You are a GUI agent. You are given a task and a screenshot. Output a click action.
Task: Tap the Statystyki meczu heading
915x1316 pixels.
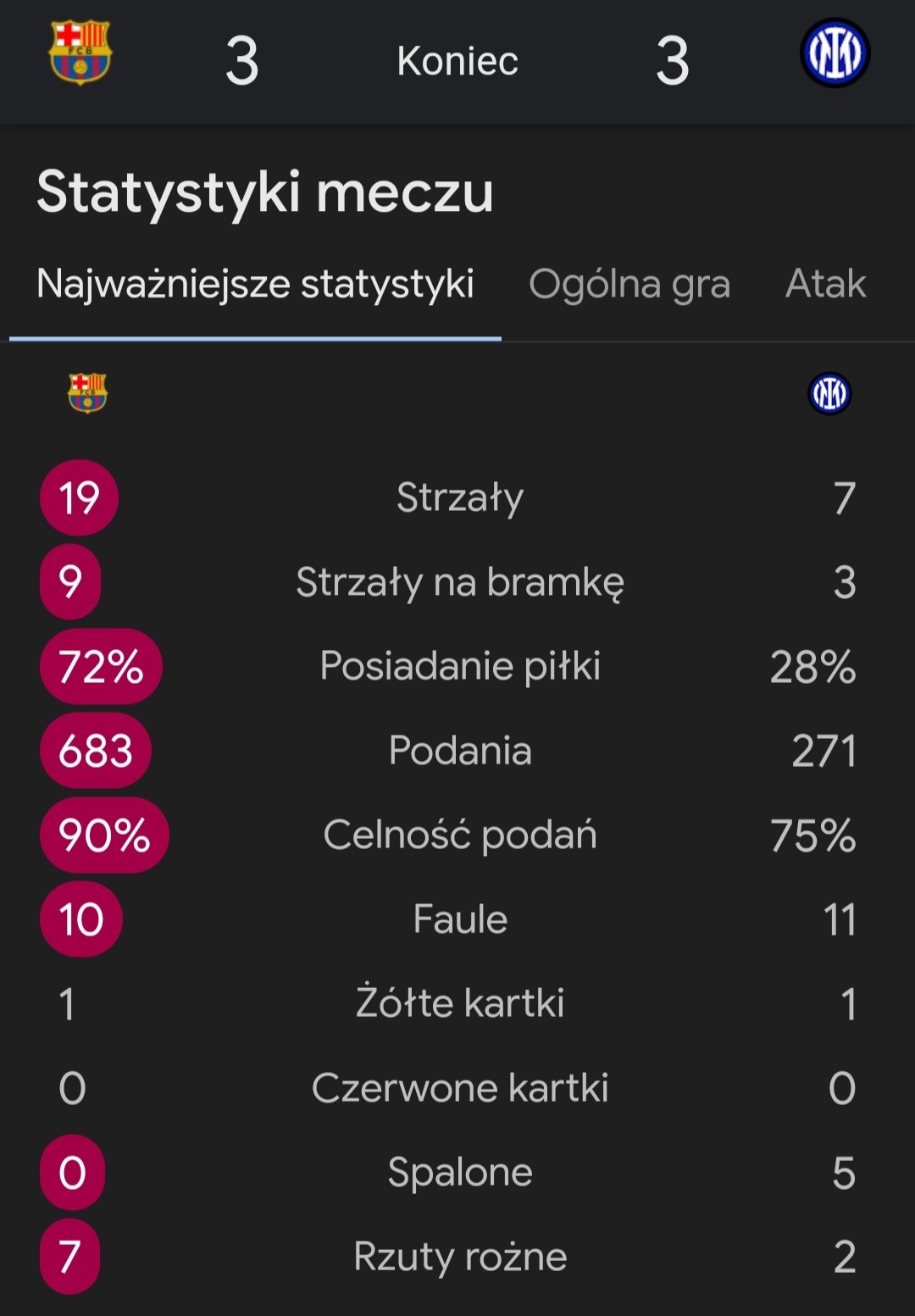265,192
